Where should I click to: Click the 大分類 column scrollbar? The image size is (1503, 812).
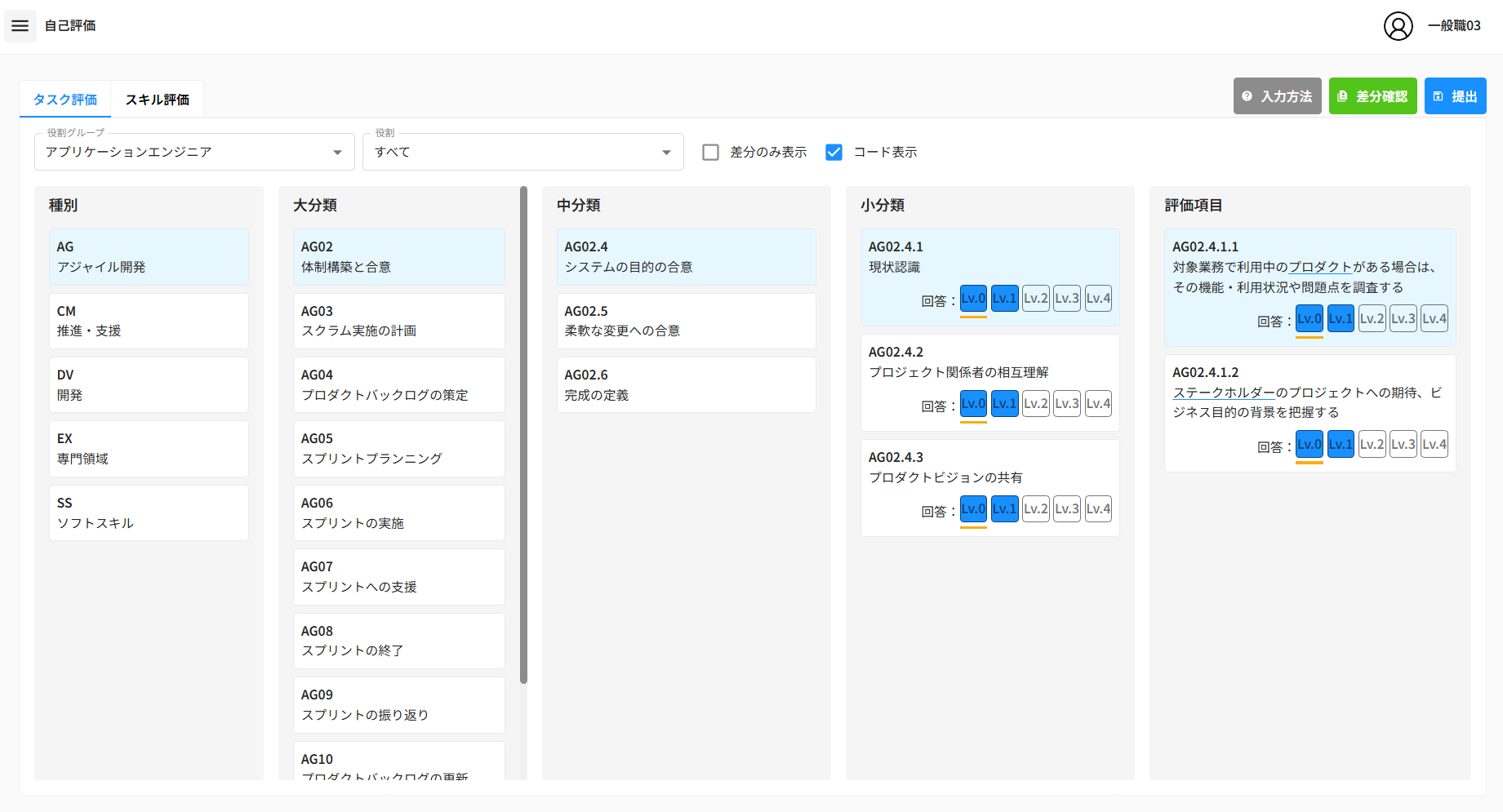(523, 435)
